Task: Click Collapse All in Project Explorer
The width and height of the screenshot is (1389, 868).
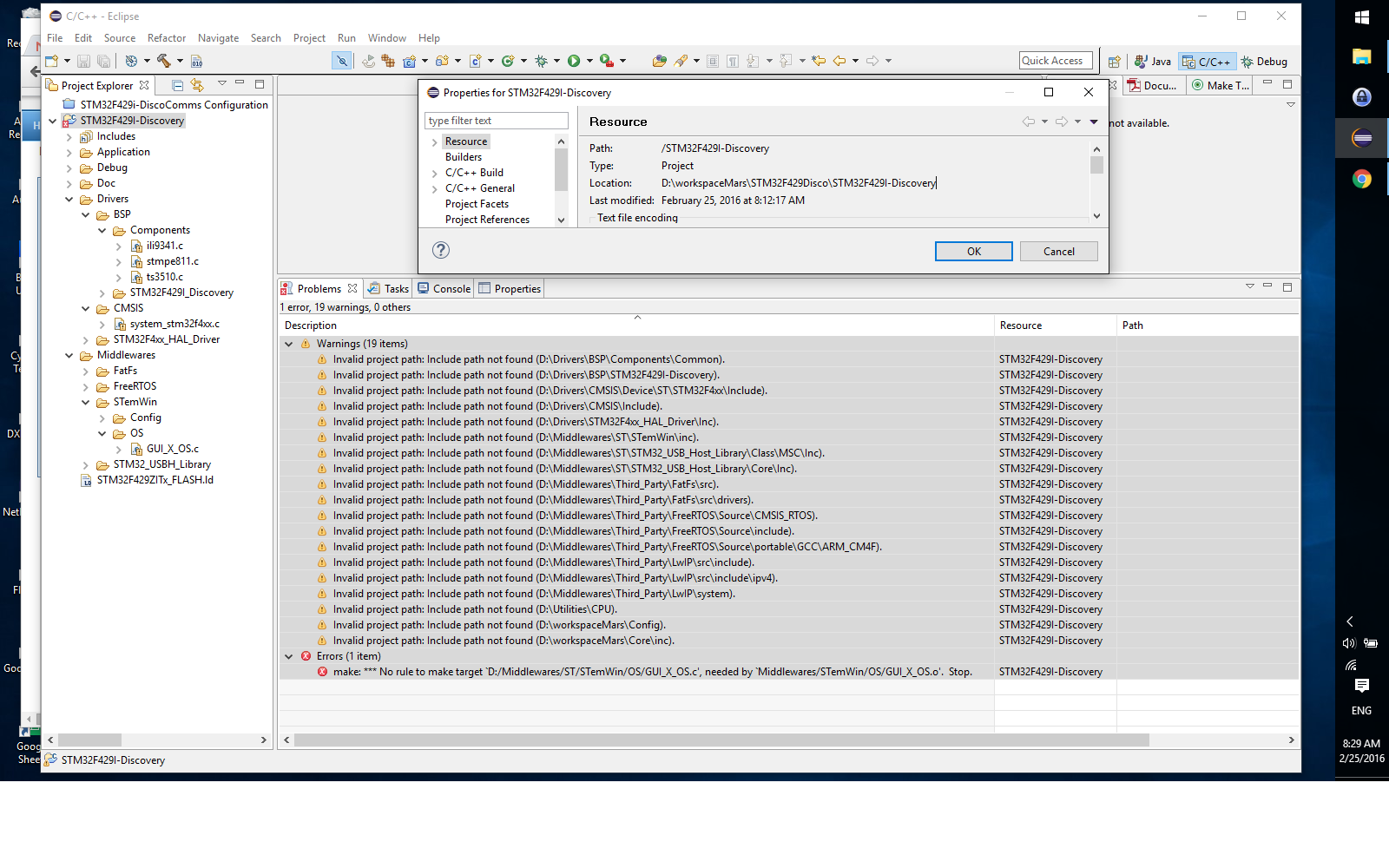Action: pyautogui.click(x=177, y=85)
